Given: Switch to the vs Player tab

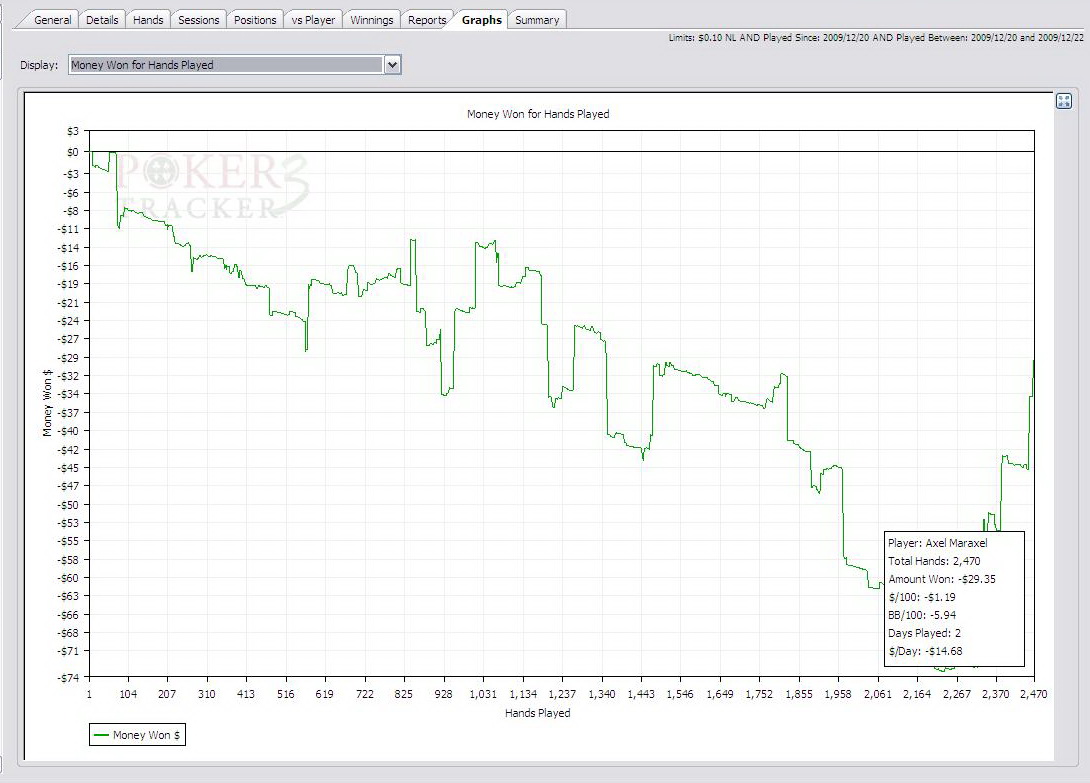Looking at the screenshot, I should point(314,20).
